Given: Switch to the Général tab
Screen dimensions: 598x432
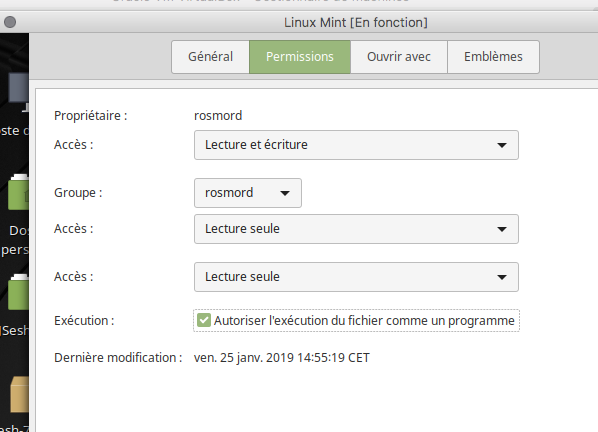Looking at the screenshot, I should [211, 57].
